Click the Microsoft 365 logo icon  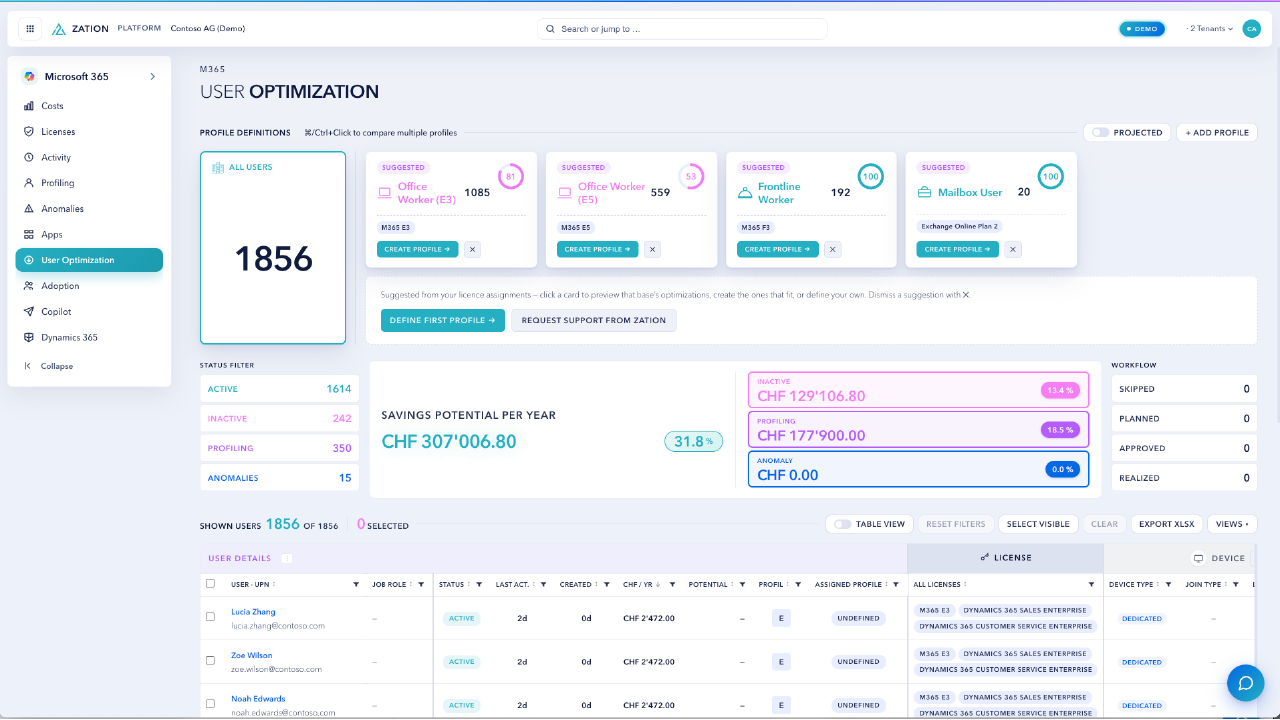pos(30,77)
